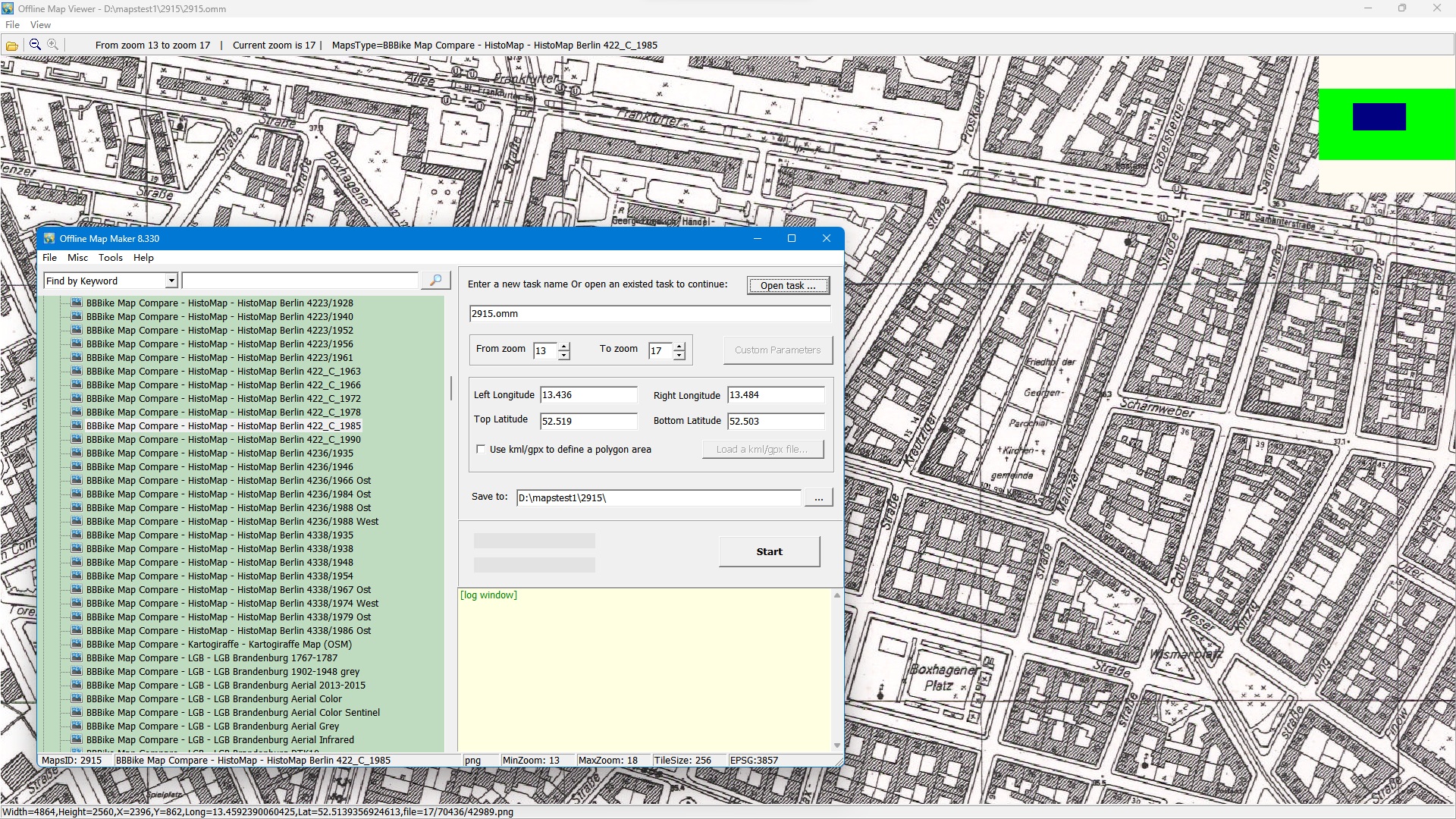Click the Offline Map Viewer title bar icon
Image resolution: width=1456 pixels, height=819 pixels.
(8, 8)
